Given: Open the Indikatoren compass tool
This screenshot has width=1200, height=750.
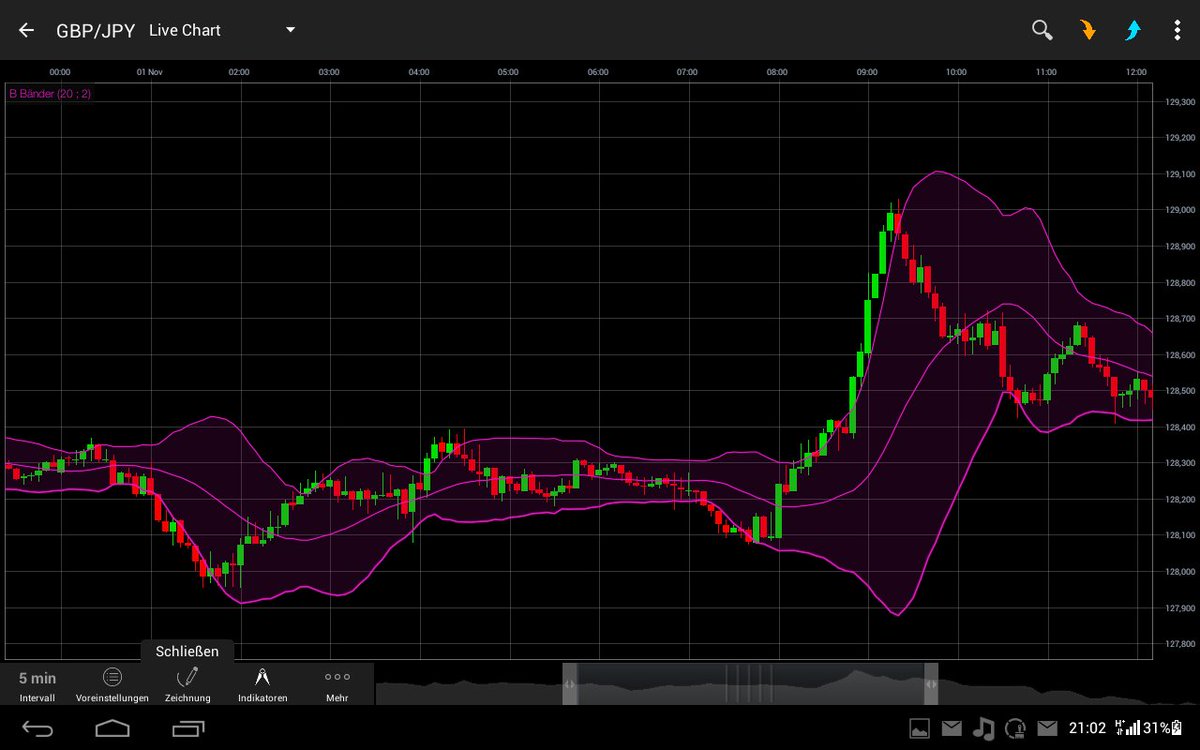Looking at the screenshot, I should (262, 685).
